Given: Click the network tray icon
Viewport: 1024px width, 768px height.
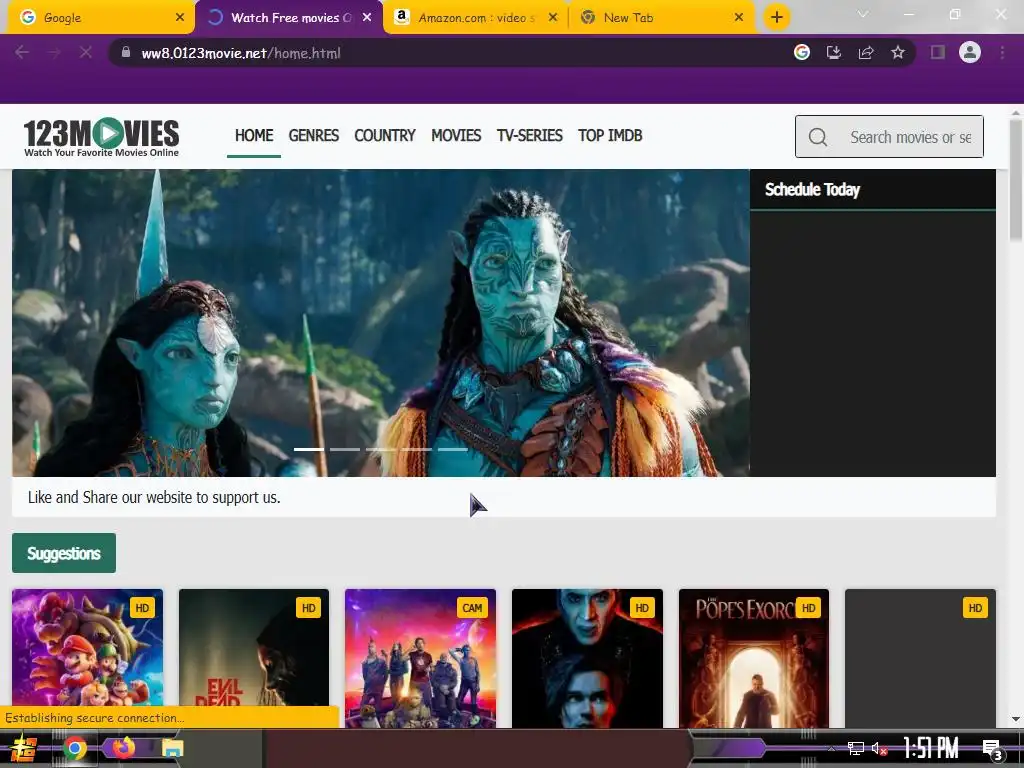Looking at the screenshot, I should point(855,748).
